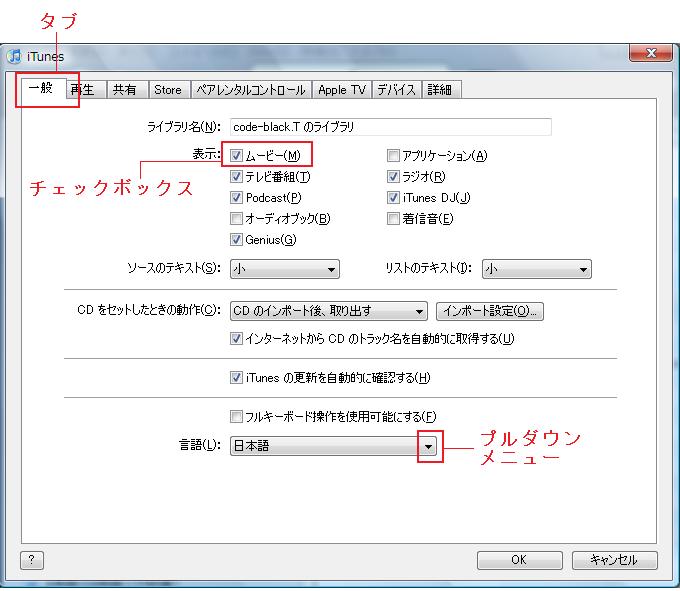Enable the オーディオブック(B) checkbox
The width and height of the screenshot is (680, 591).
236,219
